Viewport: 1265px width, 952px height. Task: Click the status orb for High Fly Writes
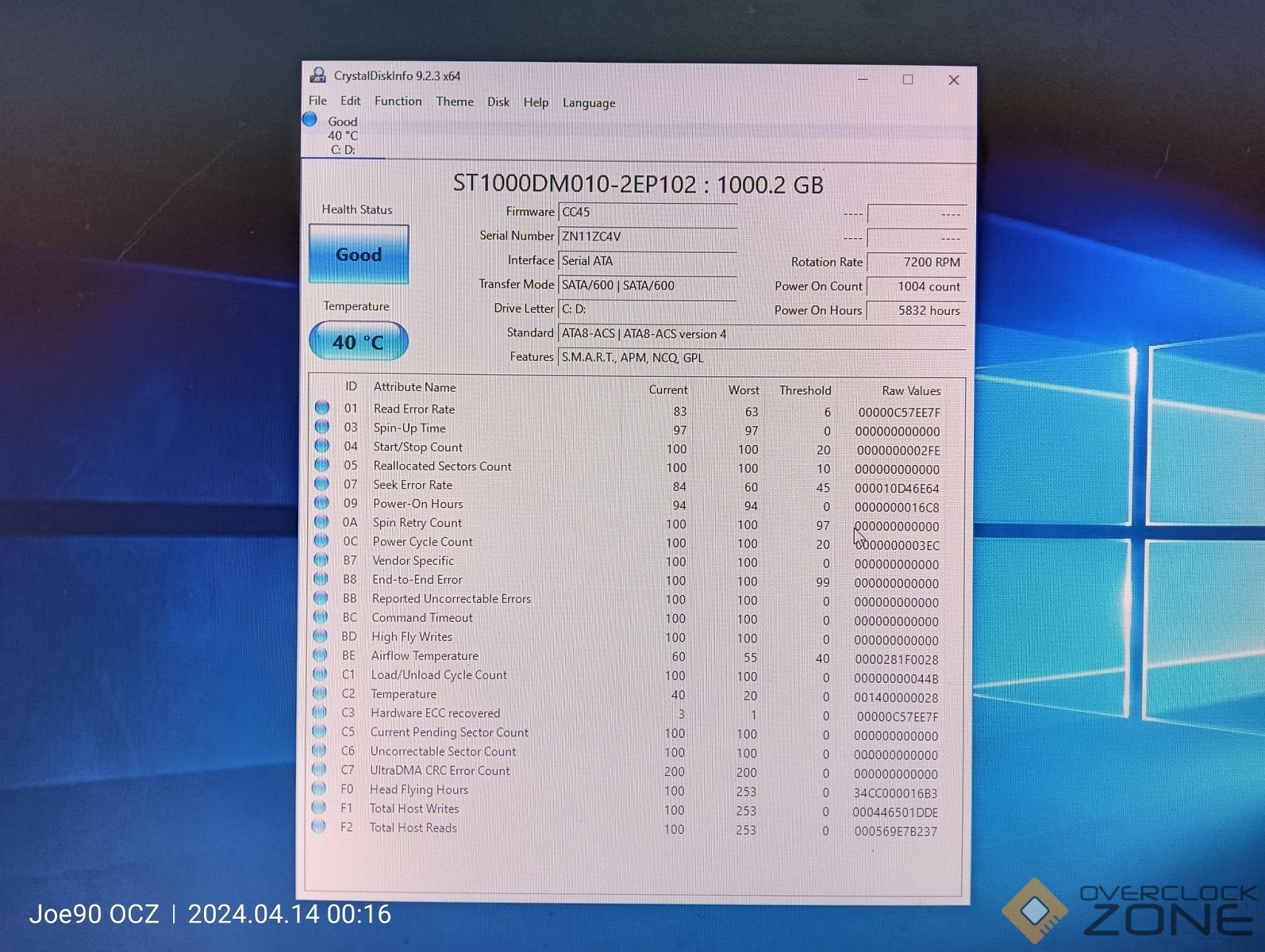click(x=321, y=636)
